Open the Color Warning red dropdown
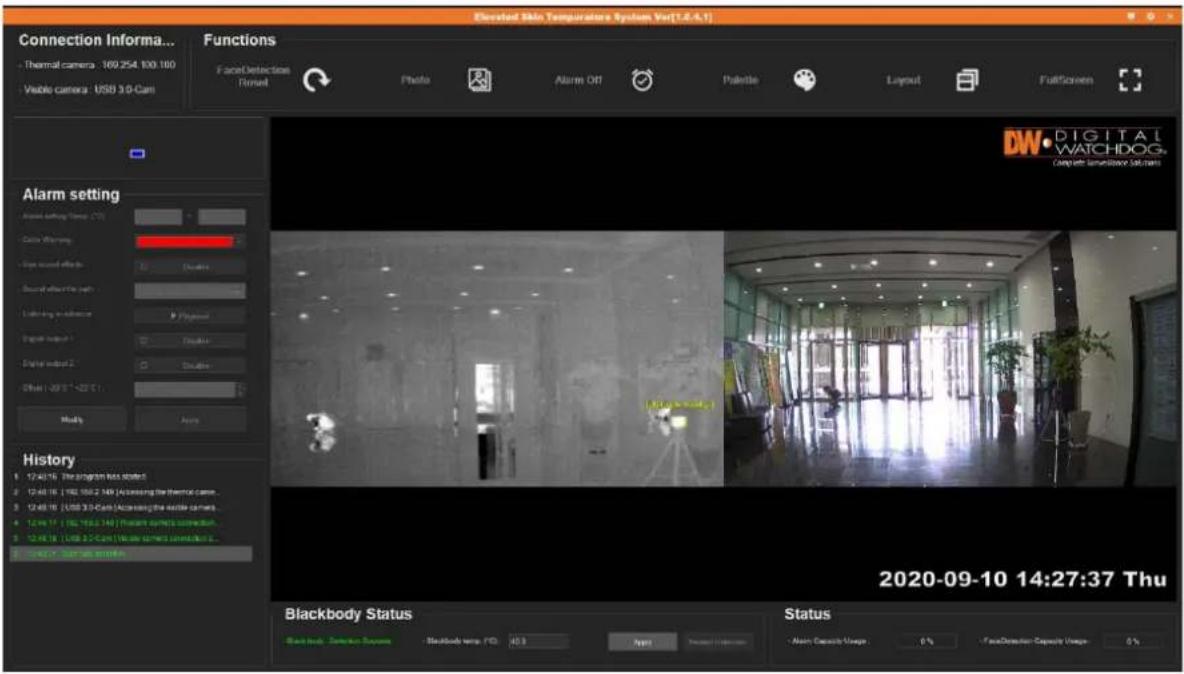The image size is (1184, 674). (240, 242)
